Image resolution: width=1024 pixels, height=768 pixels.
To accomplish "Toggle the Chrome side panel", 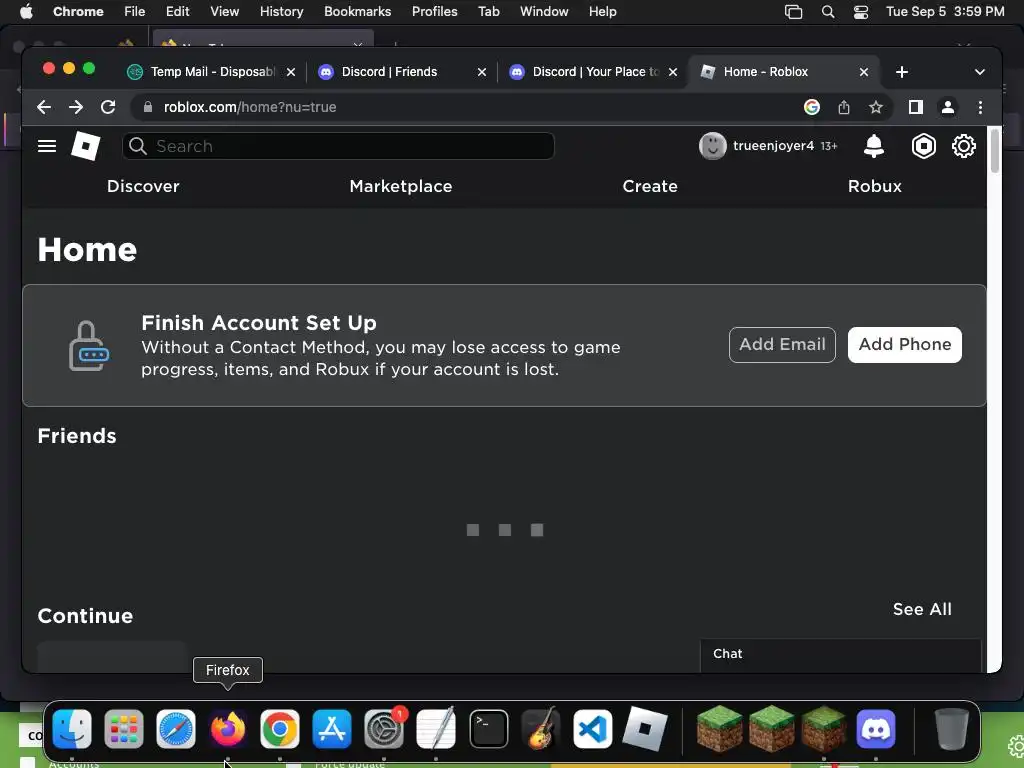I will 916,107.
